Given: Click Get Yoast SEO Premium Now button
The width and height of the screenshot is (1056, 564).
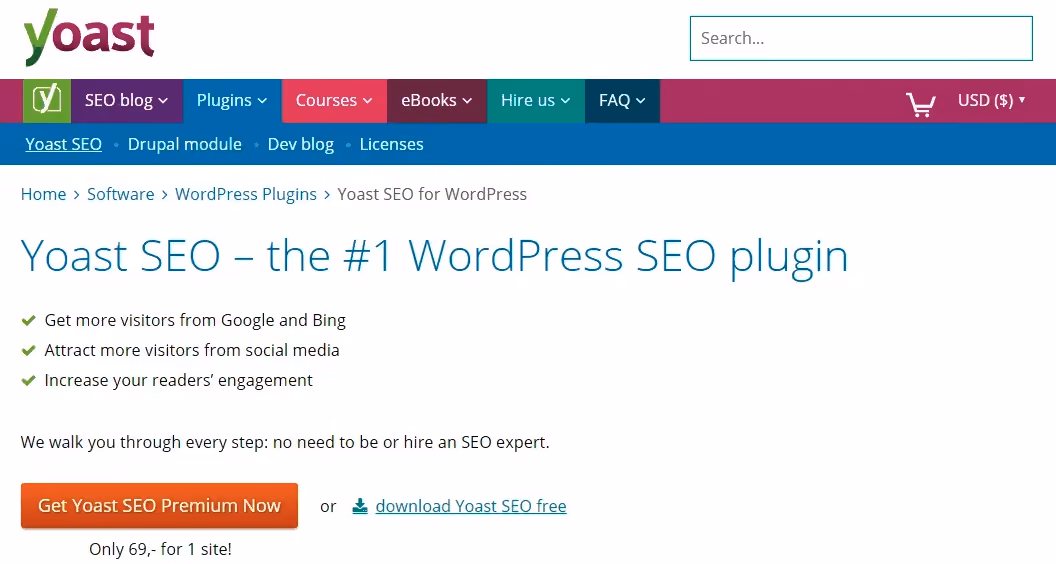Looking at the screenshot, I should coord(159,505).
